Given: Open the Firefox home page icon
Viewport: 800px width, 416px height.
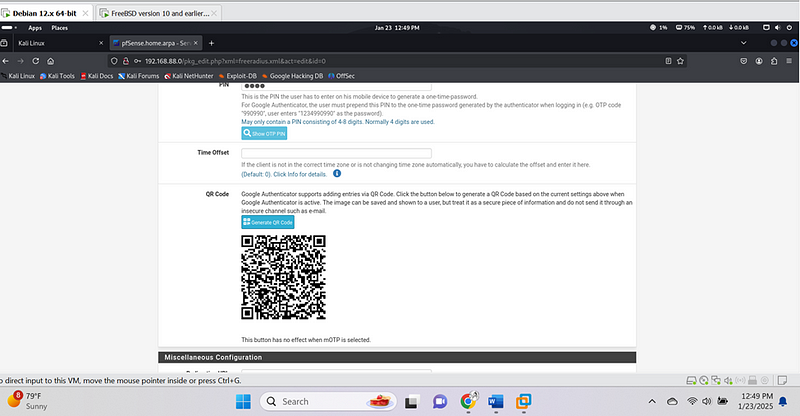Looking at the screenshot, I should click(x=51, y=61).
